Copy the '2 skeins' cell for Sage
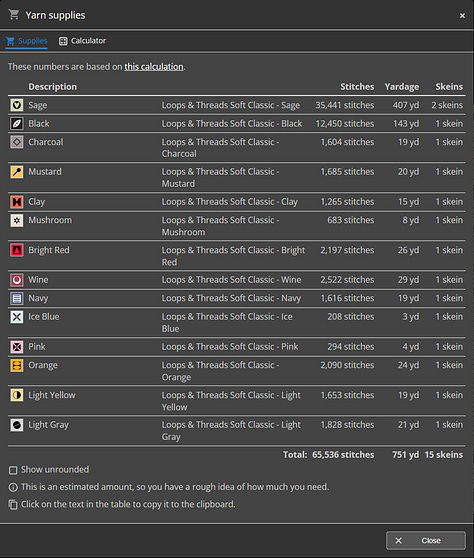Viewport: 474px width, 558px height. pyautogui.click(x=447, y=105)
